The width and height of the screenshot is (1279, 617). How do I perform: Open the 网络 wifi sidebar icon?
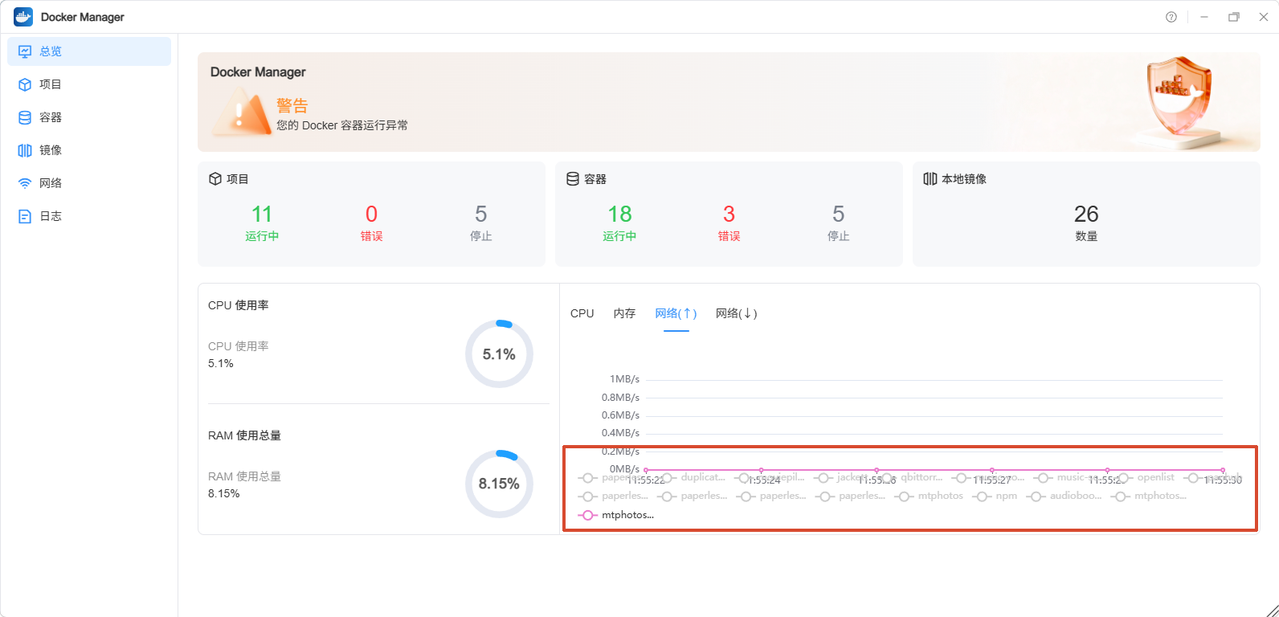25,183
